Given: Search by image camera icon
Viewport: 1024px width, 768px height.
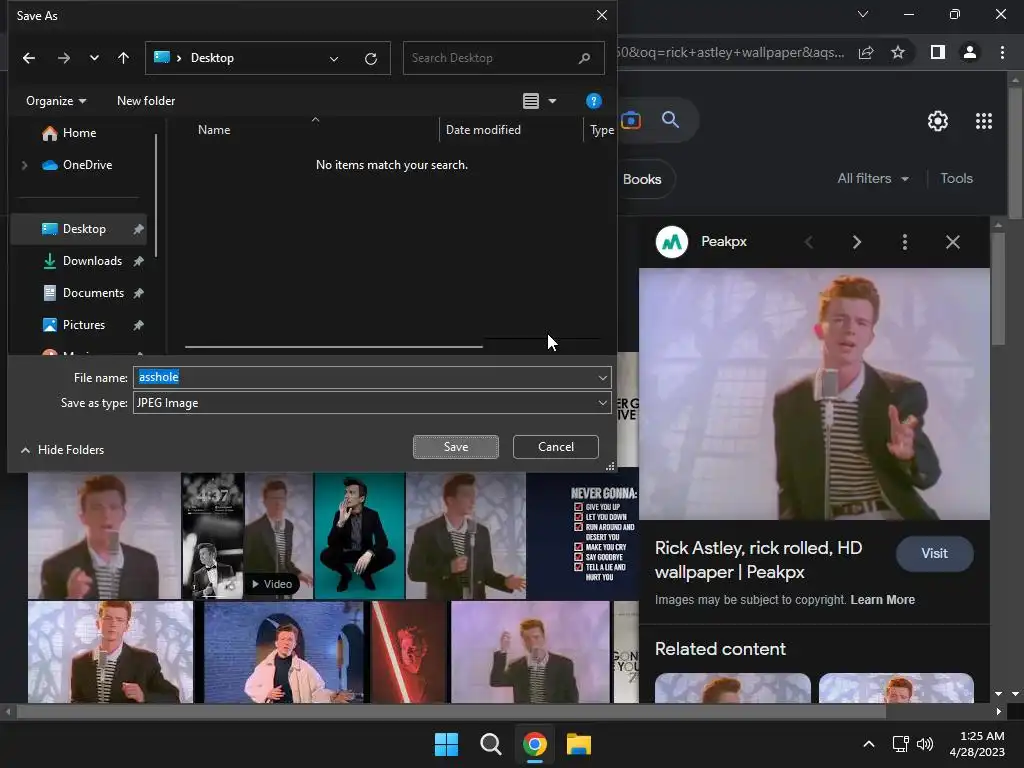Looking at the screenshot, I should click(x=631, y=120).
